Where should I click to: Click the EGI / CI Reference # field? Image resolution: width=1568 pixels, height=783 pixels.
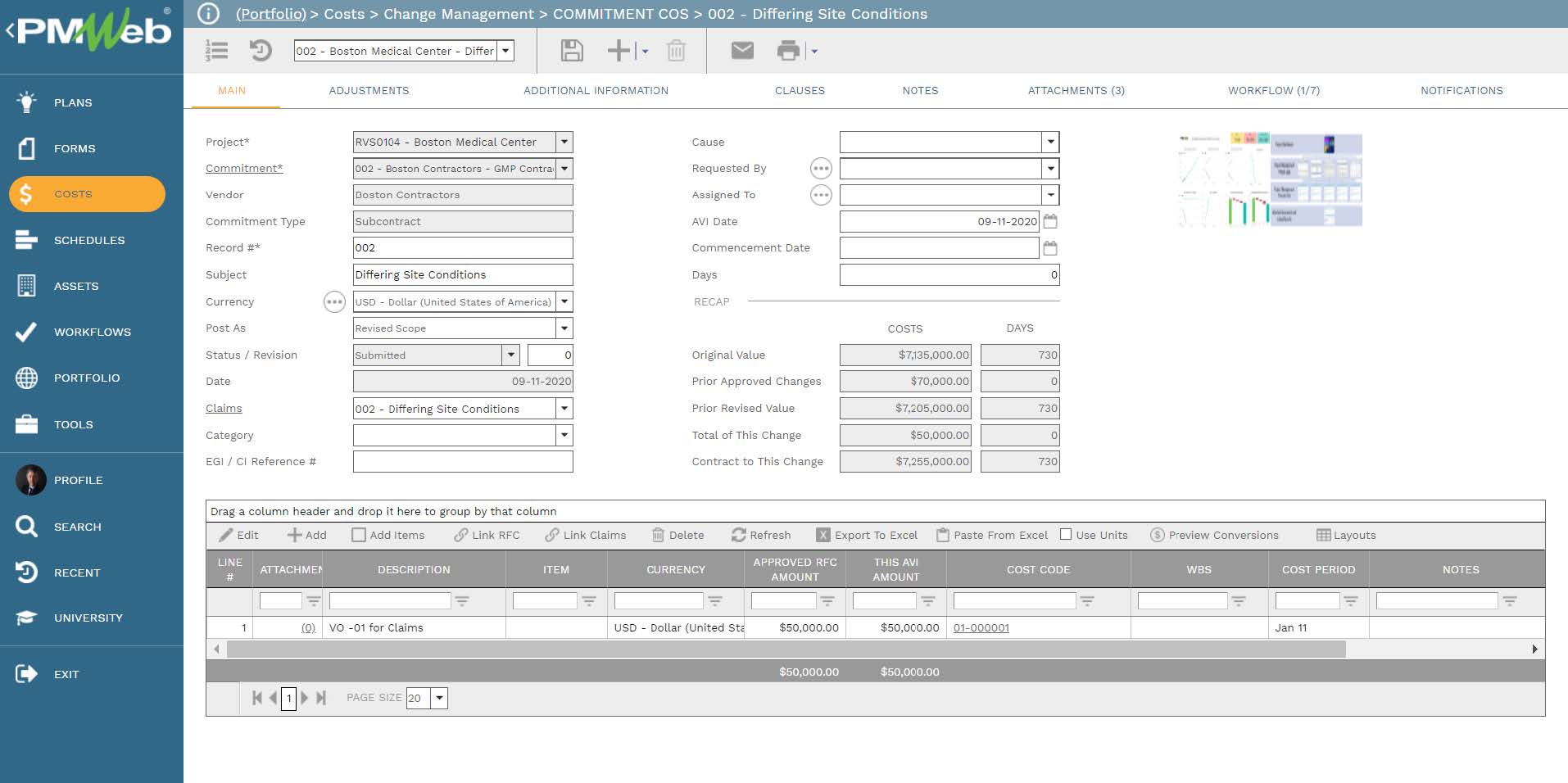click(463, 462)
